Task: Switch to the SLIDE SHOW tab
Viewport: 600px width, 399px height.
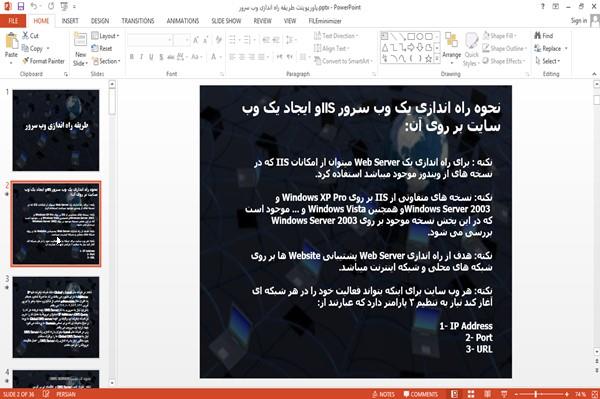Action: pos(226,21)
